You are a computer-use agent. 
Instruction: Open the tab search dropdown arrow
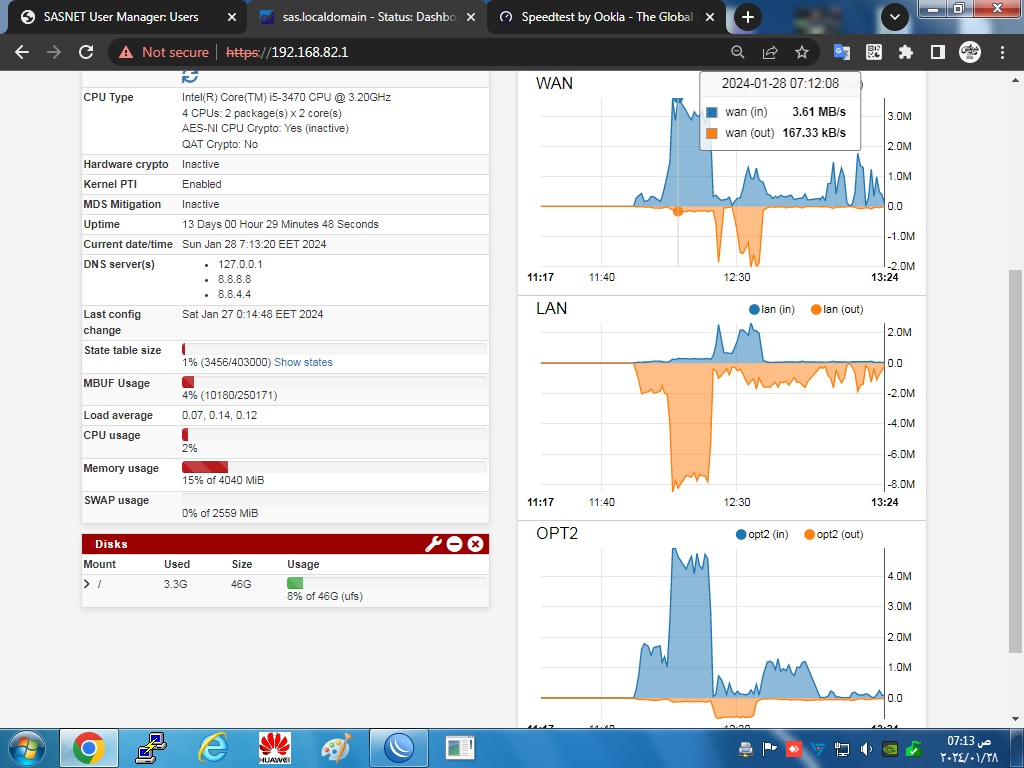(x=895, y=17)
